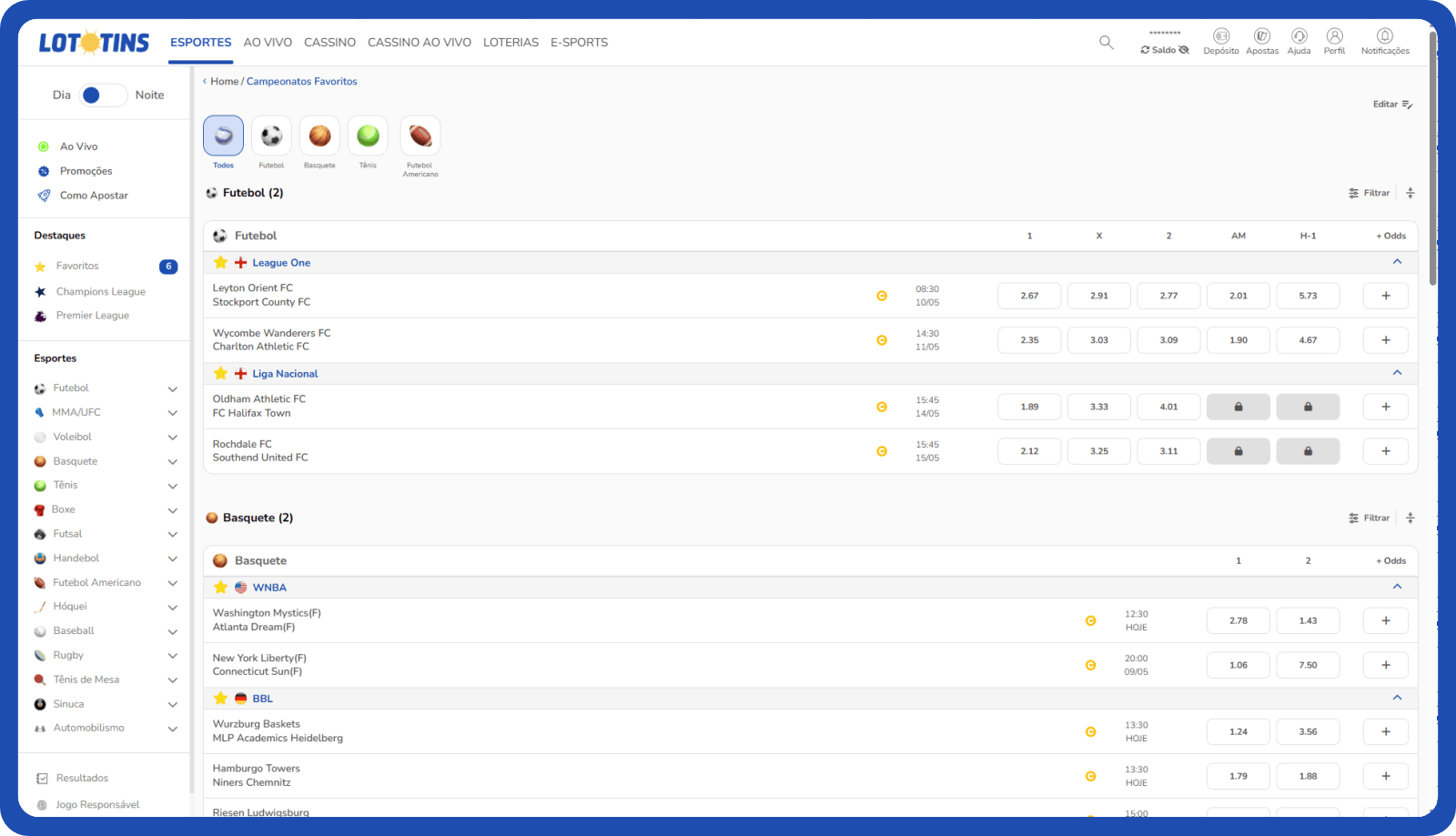The height and width of the screenshot is (836, 1456).
Task: Open the Apostas icon
Action: click(x=1262, y=36)
